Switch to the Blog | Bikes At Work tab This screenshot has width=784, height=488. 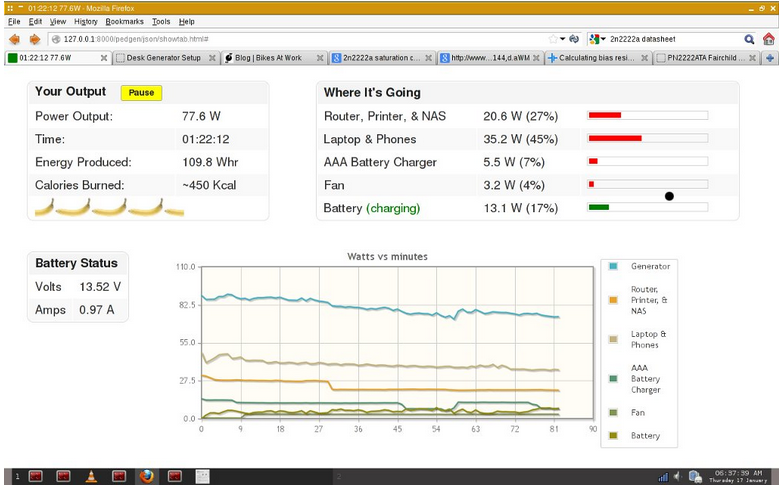point(268,58)
